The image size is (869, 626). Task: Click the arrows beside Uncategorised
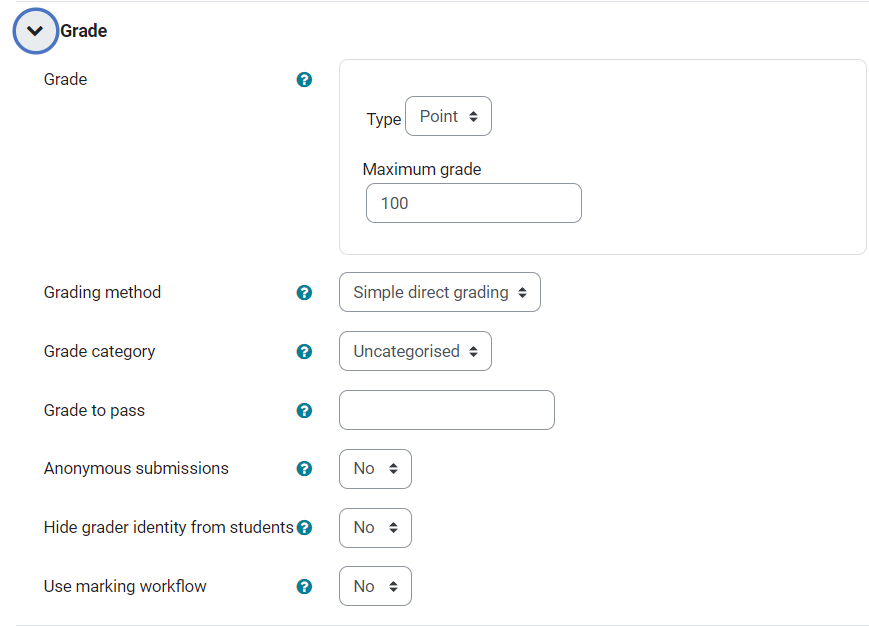tap(473, 351)
